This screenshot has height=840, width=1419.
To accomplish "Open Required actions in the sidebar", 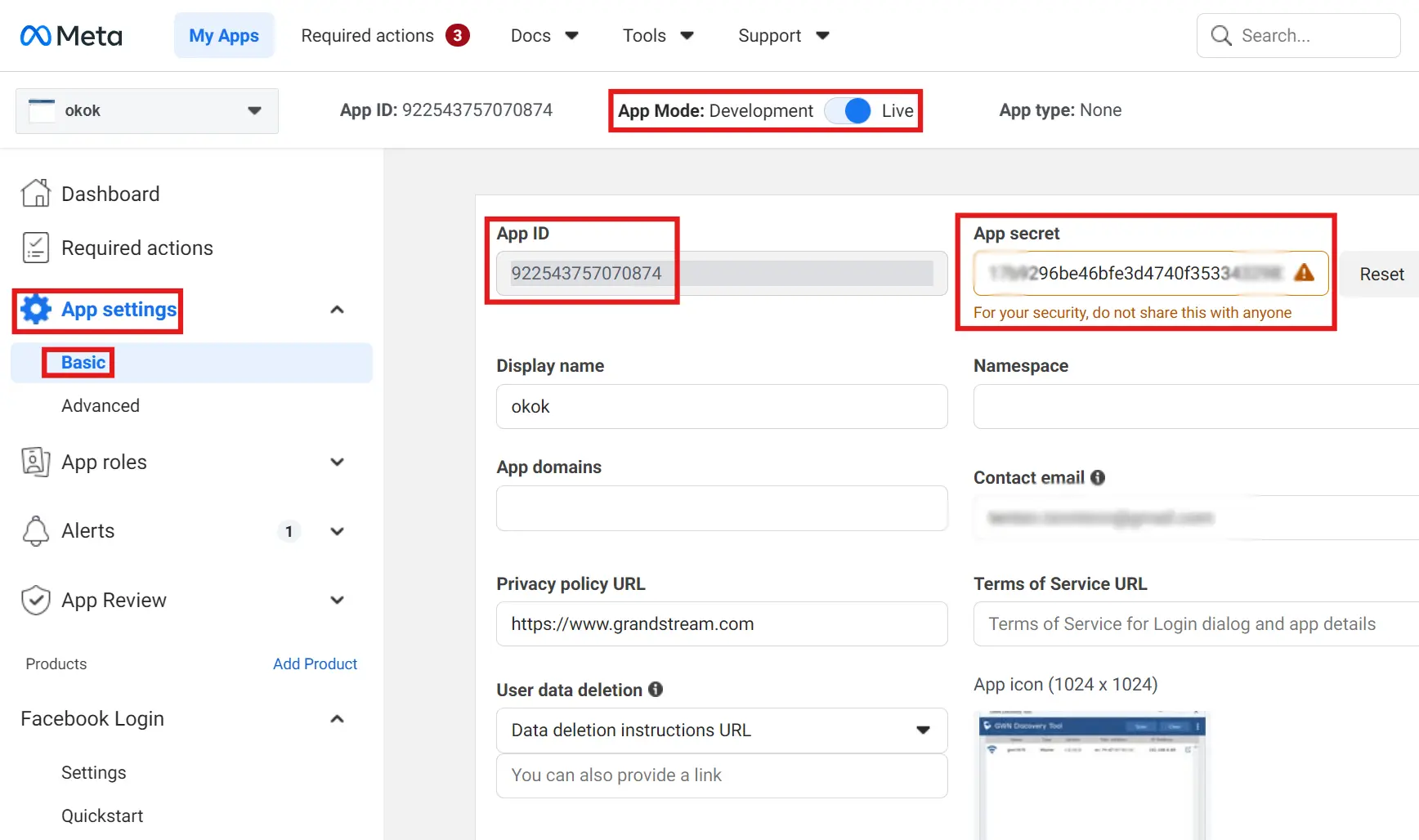I will click(x=137, y=248).
